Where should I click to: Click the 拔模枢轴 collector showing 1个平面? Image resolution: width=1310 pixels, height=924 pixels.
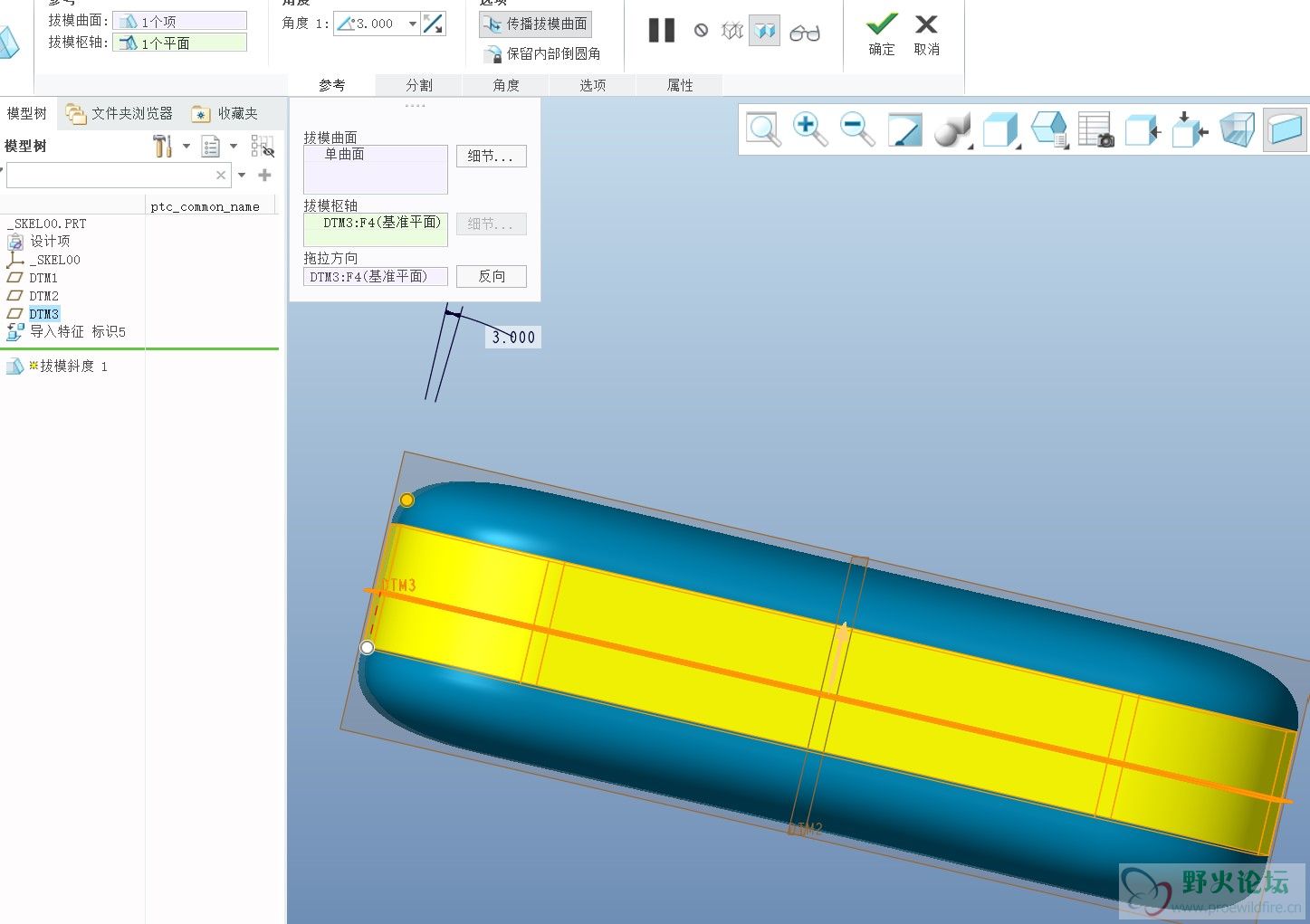click(179, 43)
